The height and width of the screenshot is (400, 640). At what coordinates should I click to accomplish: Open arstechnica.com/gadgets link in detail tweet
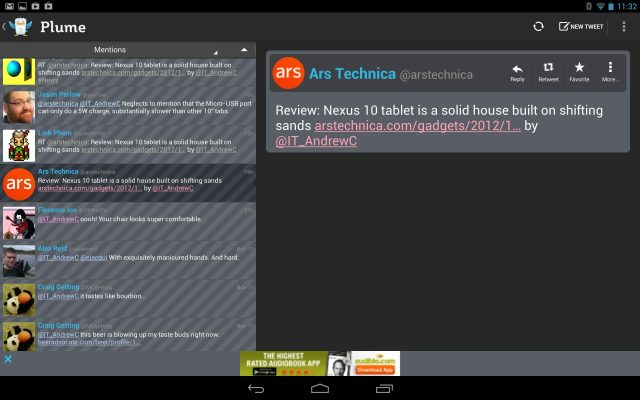(x=417, y=126)
